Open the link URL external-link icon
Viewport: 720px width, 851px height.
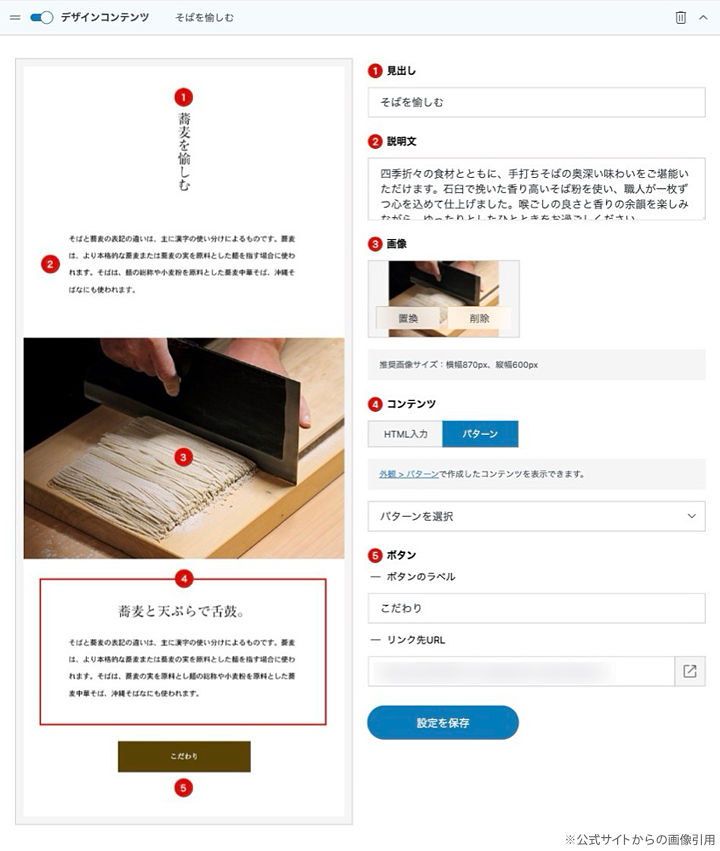coord(690,671)
